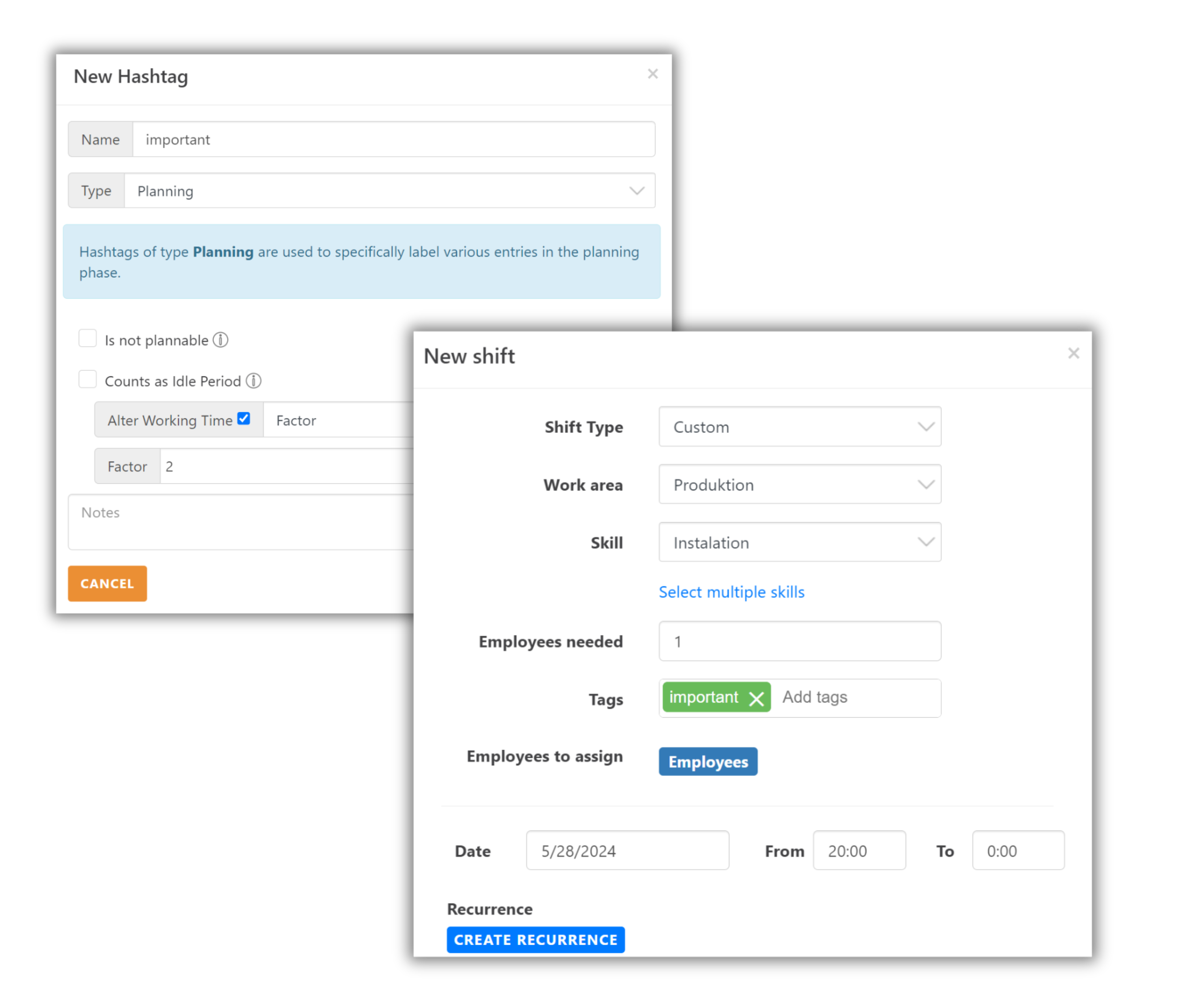This screenshot has width=1204, height=1003.
Task: Click the Add tags input
Action: (854, 697)
